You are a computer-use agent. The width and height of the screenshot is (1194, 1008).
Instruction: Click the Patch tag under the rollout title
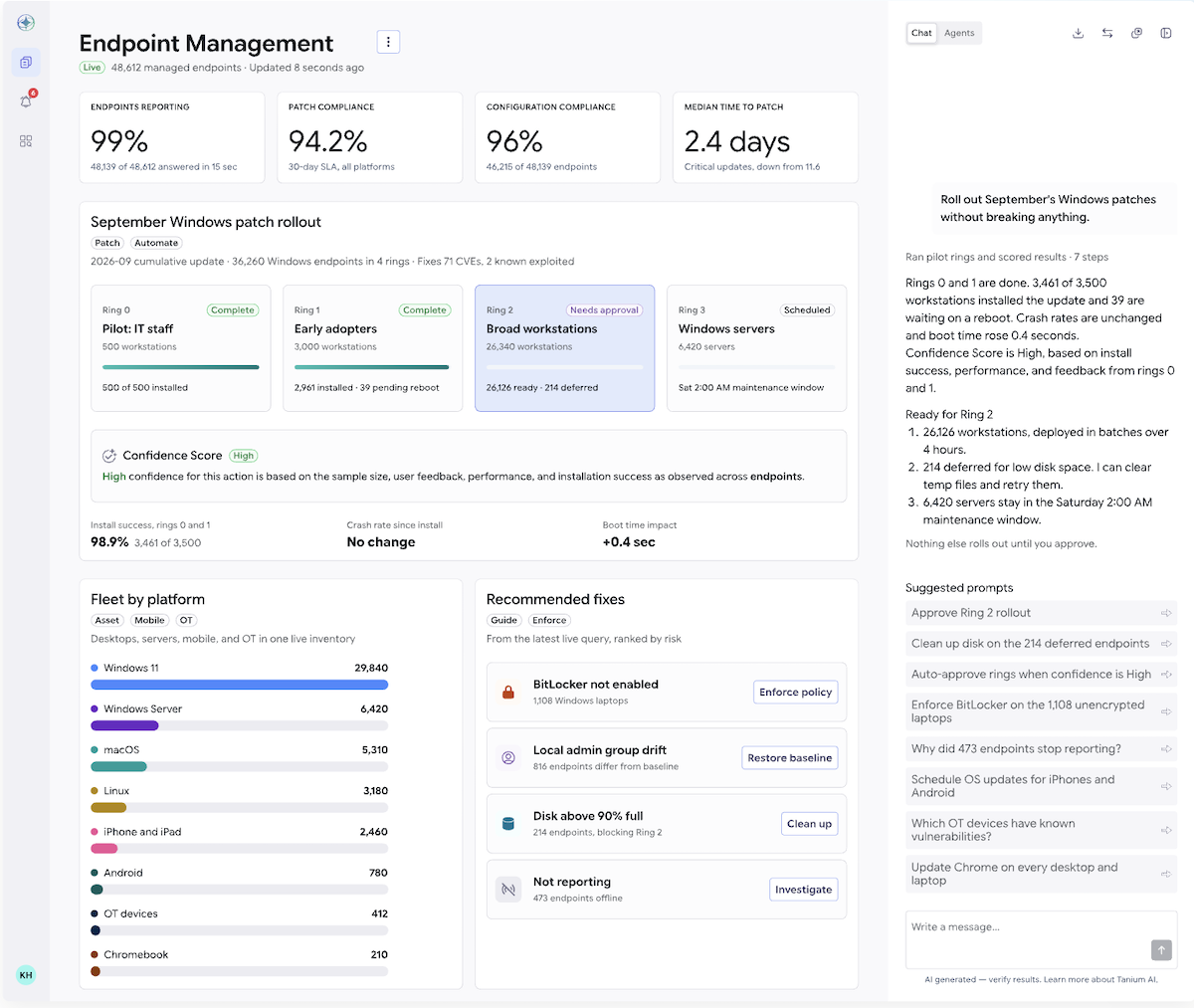point(107,243)
